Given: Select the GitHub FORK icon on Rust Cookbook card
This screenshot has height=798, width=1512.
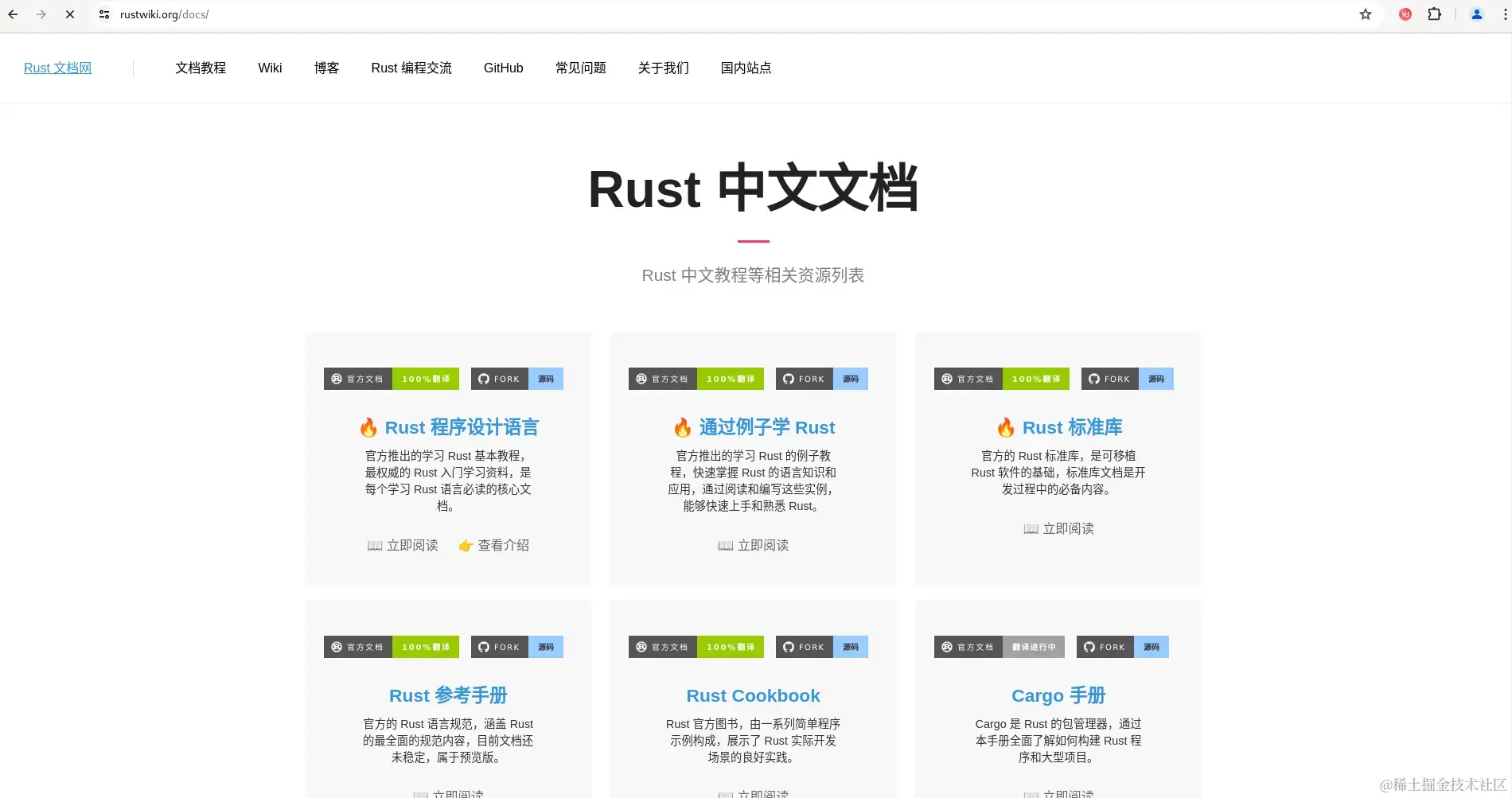Looking at the screenshot, I should (789, 647).
